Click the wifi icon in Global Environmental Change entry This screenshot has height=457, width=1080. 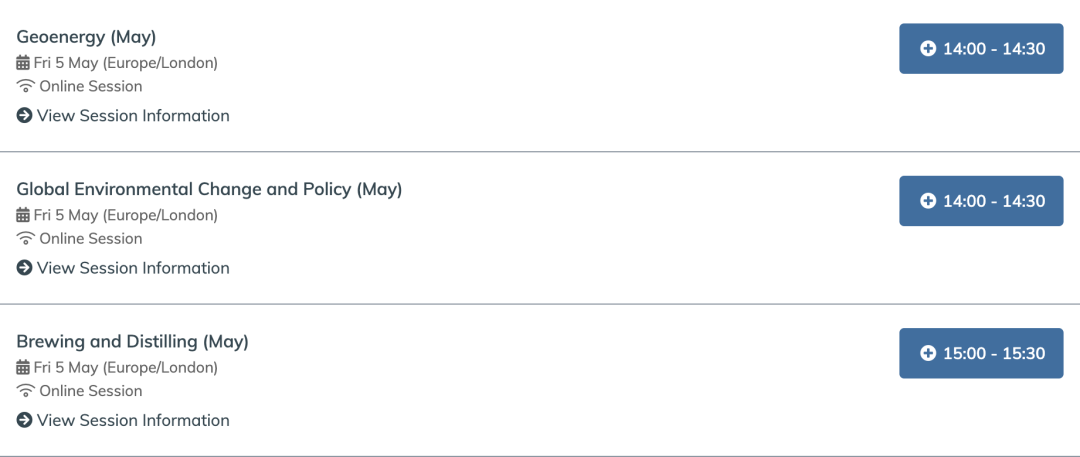click(25, 239)
